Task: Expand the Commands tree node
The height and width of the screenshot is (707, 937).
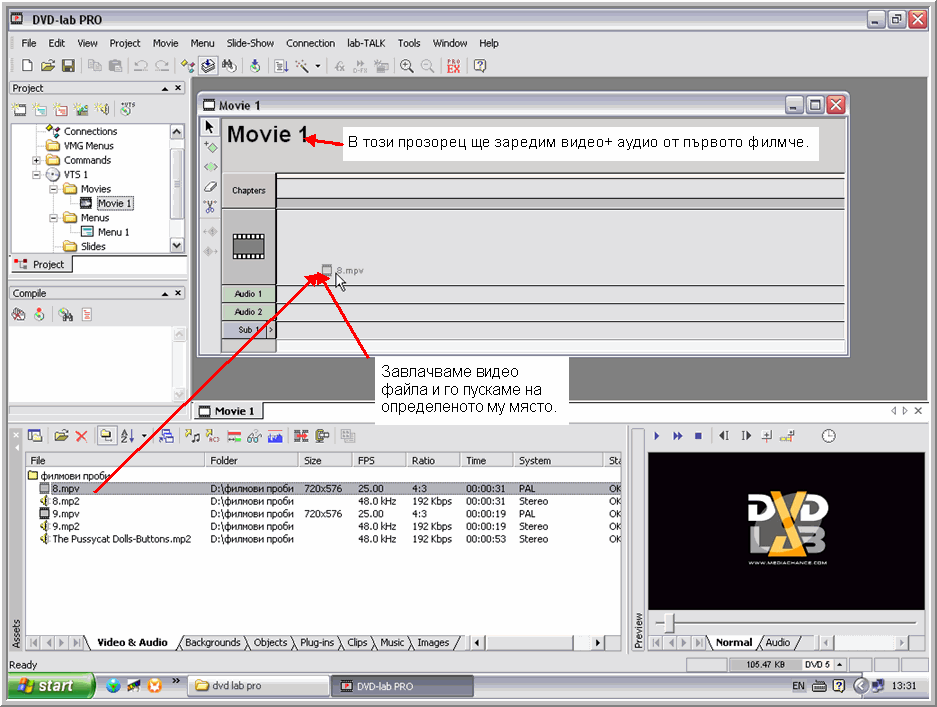Action: tap(36, 160)
